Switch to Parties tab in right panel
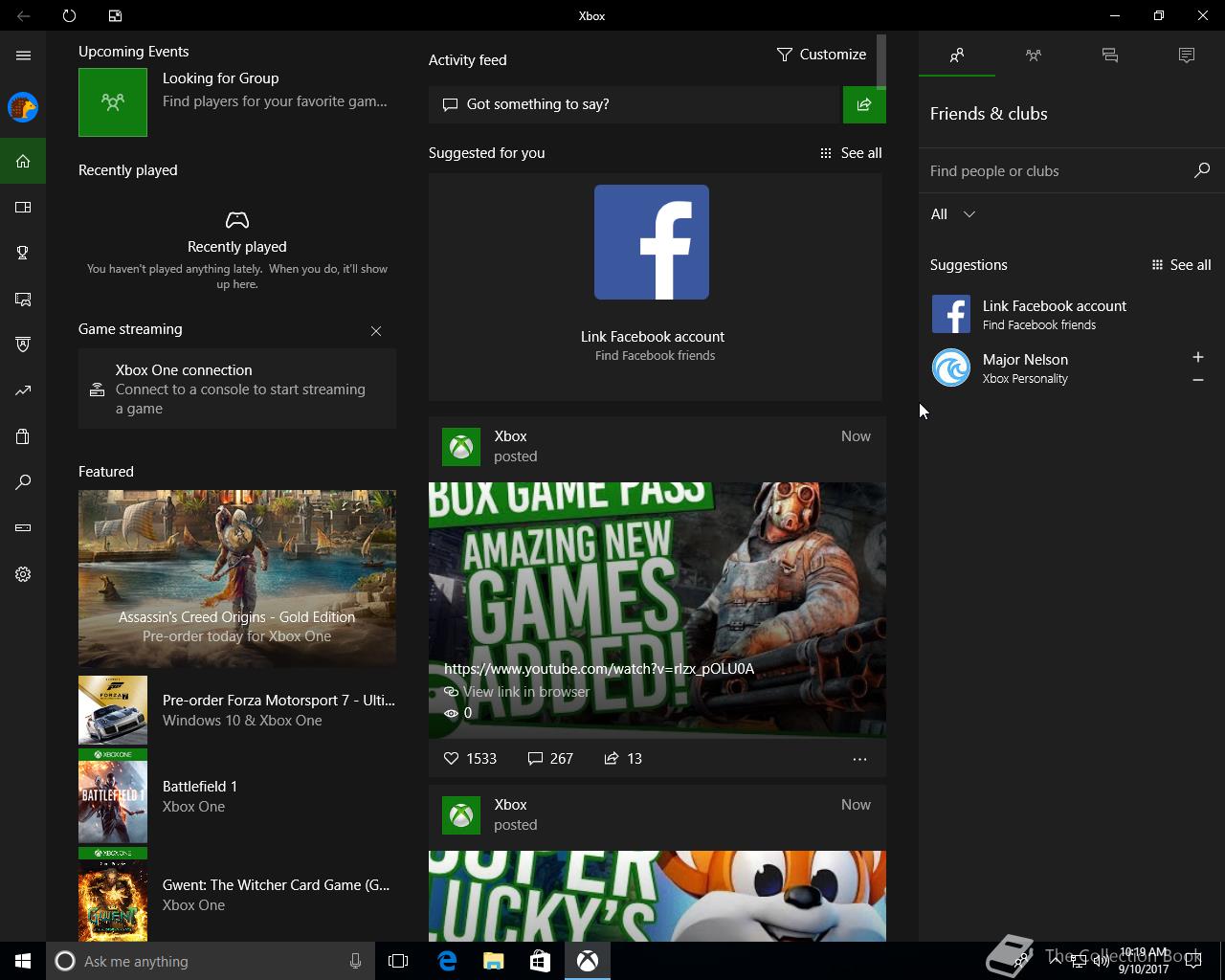The width and height of the screenshot is (1225, 980). pyautogui.click(x=1034, y=56)
